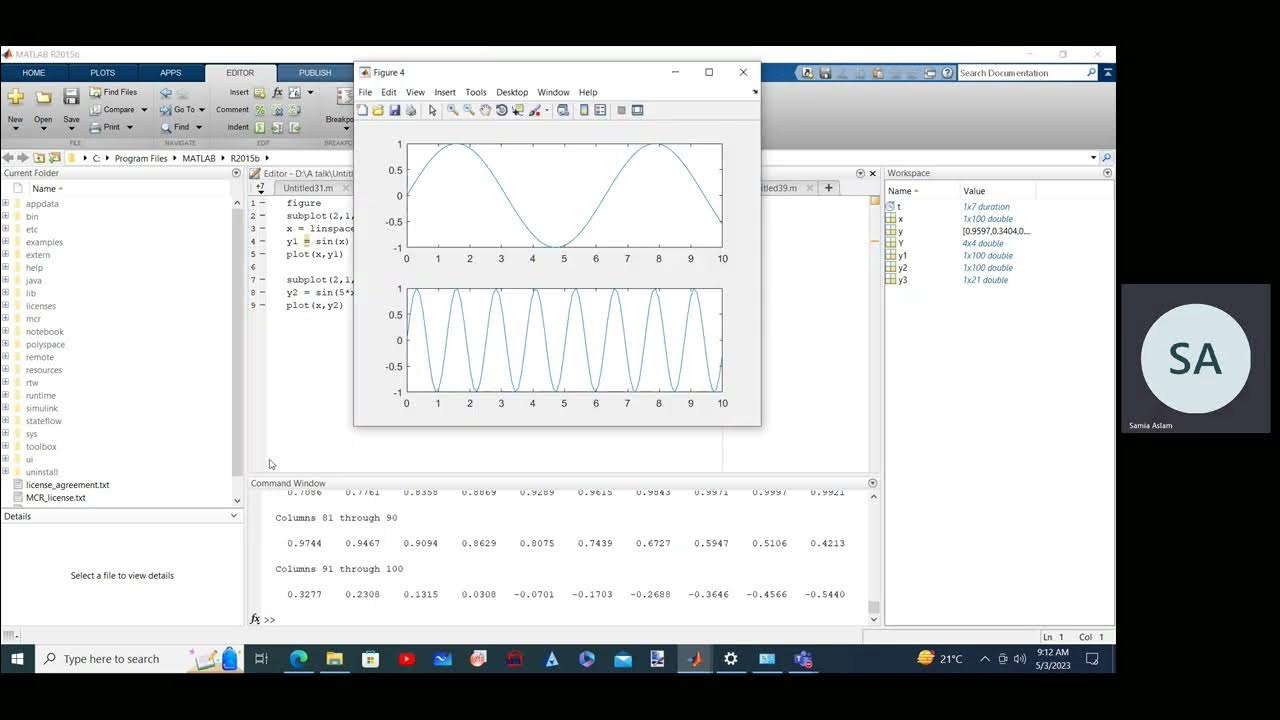
Task: Open the Tools menu in Figure 4
Action: coord(476,92)
